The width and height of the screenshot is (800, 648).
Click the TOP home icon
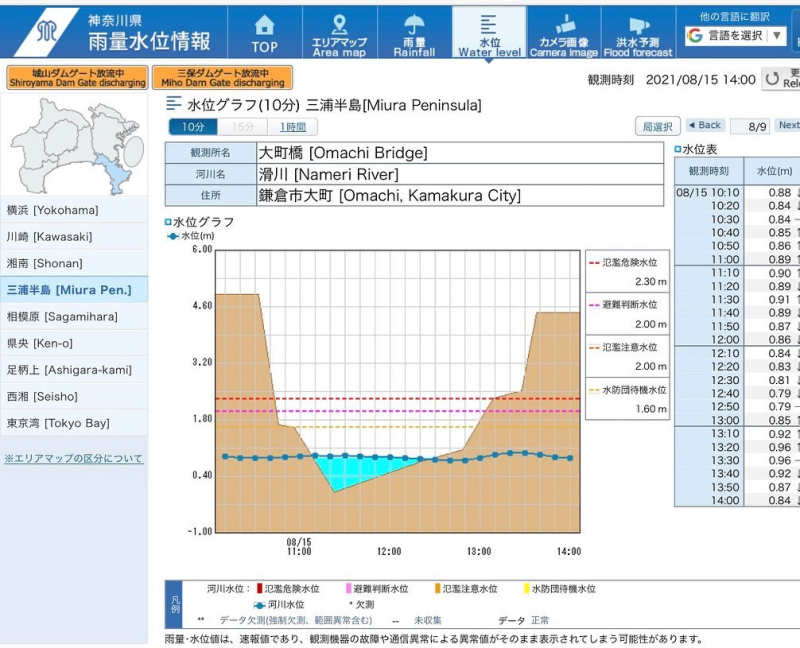pos(264,26)
